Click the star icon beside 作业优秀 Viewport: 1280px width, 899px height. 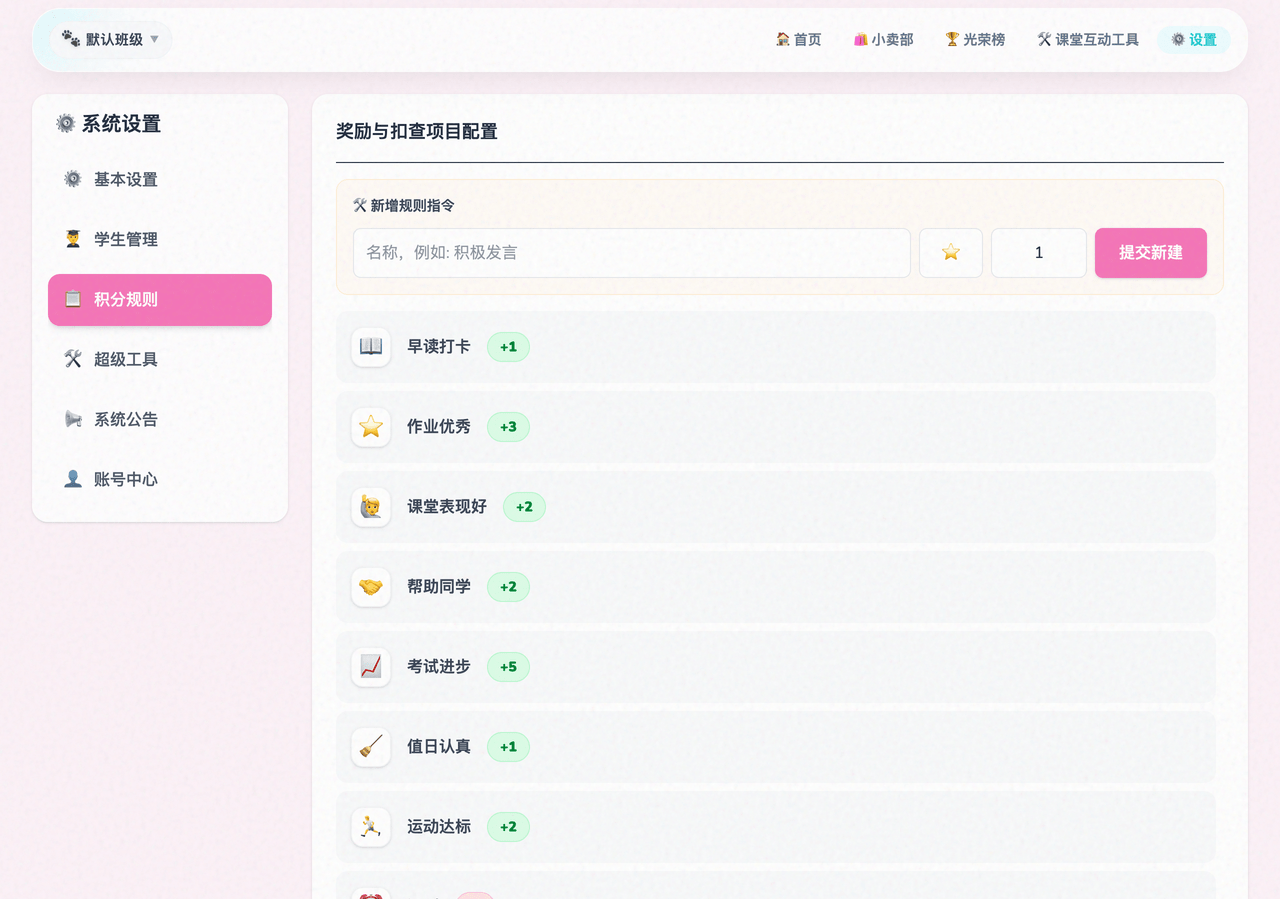[371, 427]
